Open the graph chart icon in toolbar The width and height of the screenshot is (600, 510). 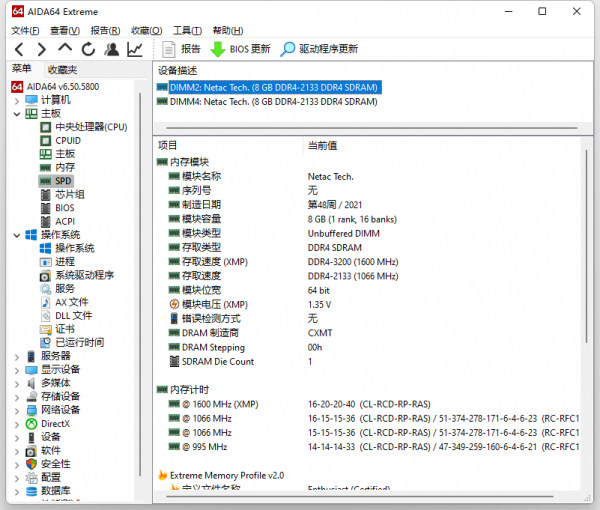pos(135,49)
